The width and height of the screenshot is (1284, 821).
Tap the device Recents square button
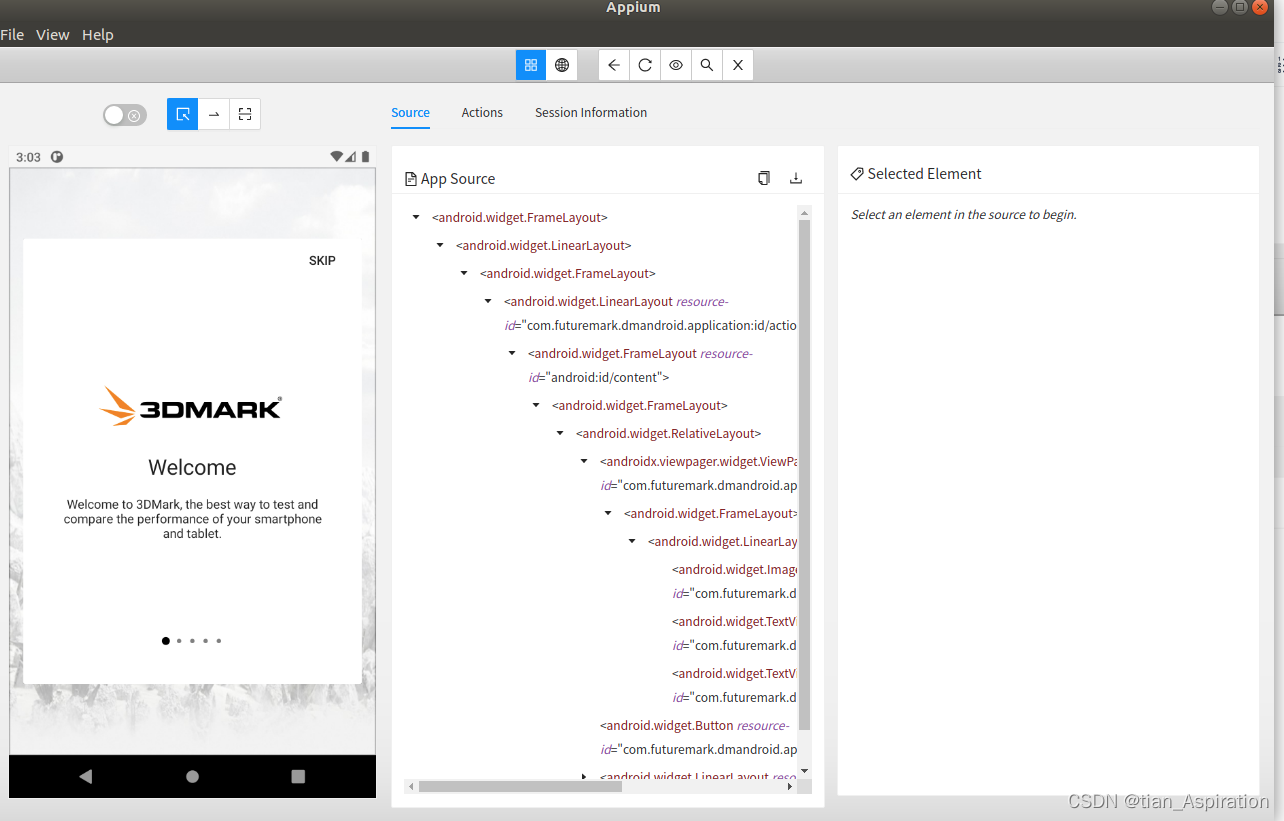298,776
